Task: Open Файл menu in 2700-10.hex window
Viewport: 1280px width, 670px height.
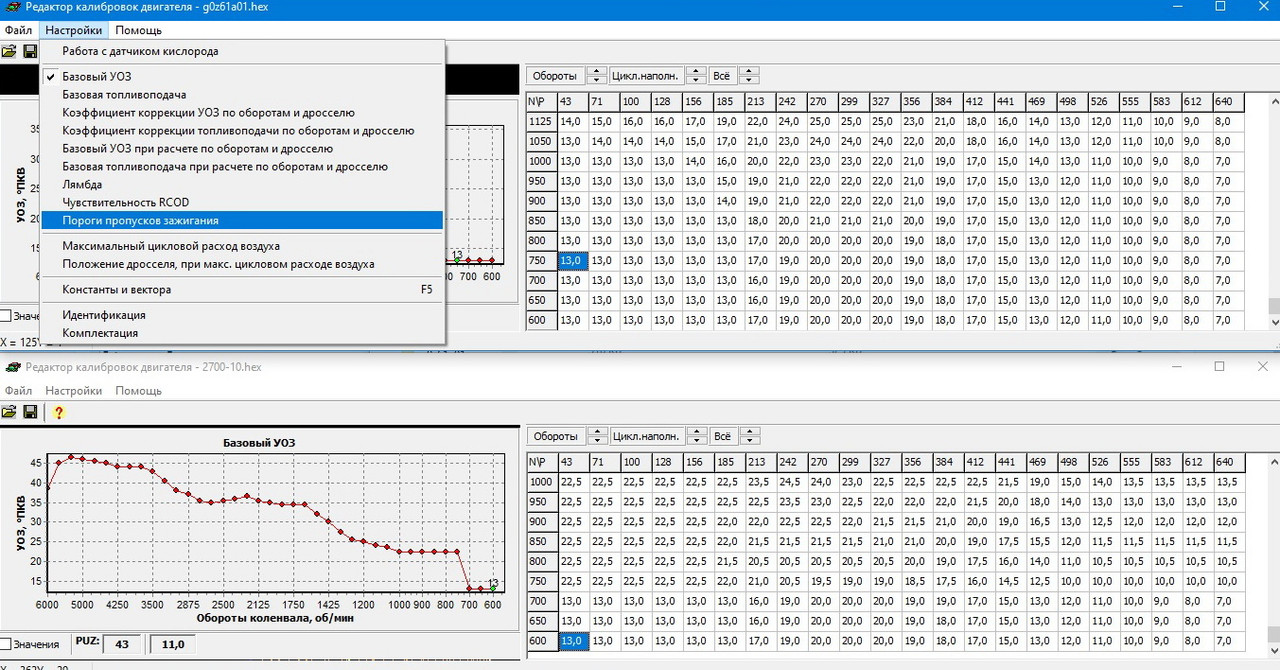Action: 18,391
